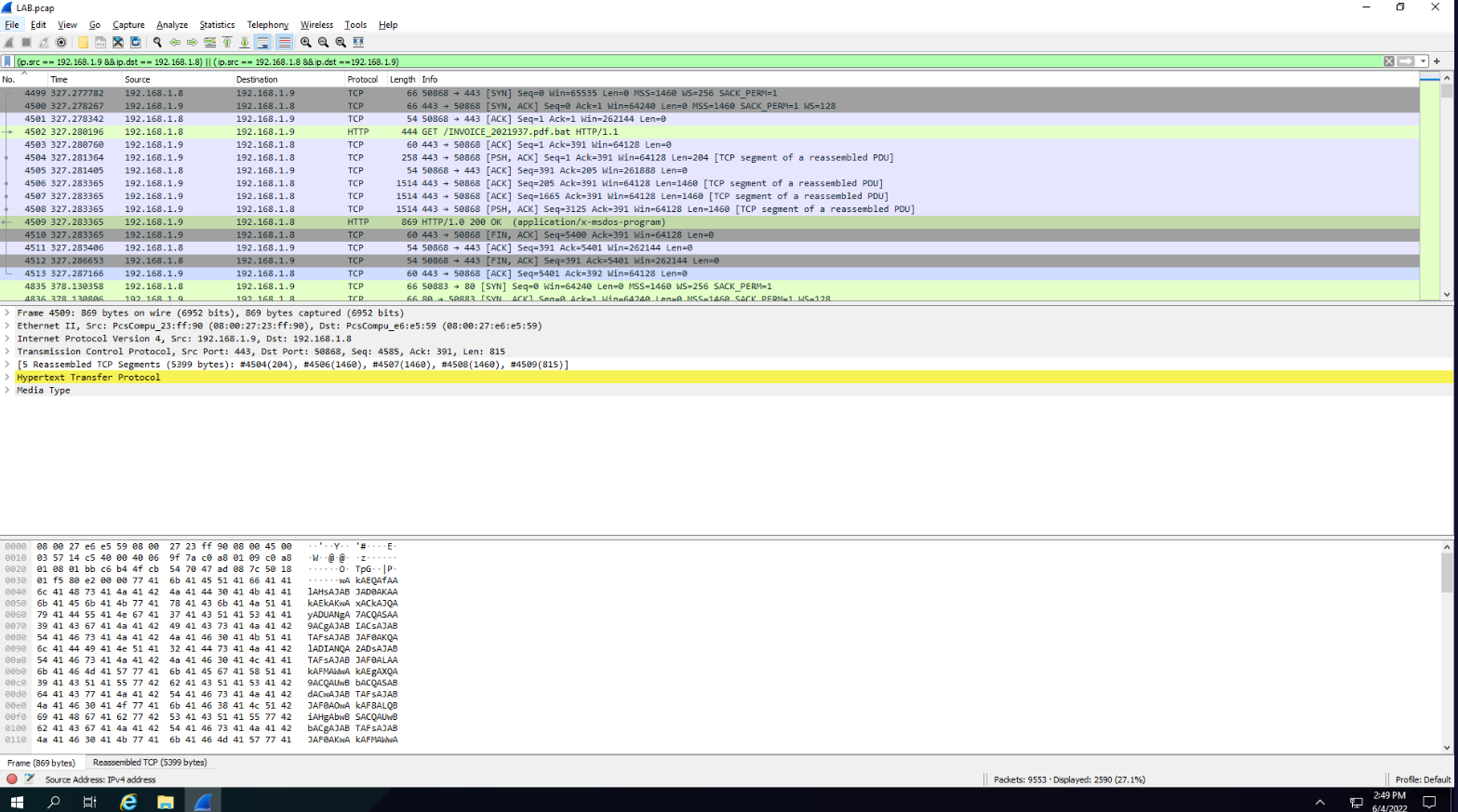Go to the first packet
The image size is (1458, 812).
[x=227, y=43]
